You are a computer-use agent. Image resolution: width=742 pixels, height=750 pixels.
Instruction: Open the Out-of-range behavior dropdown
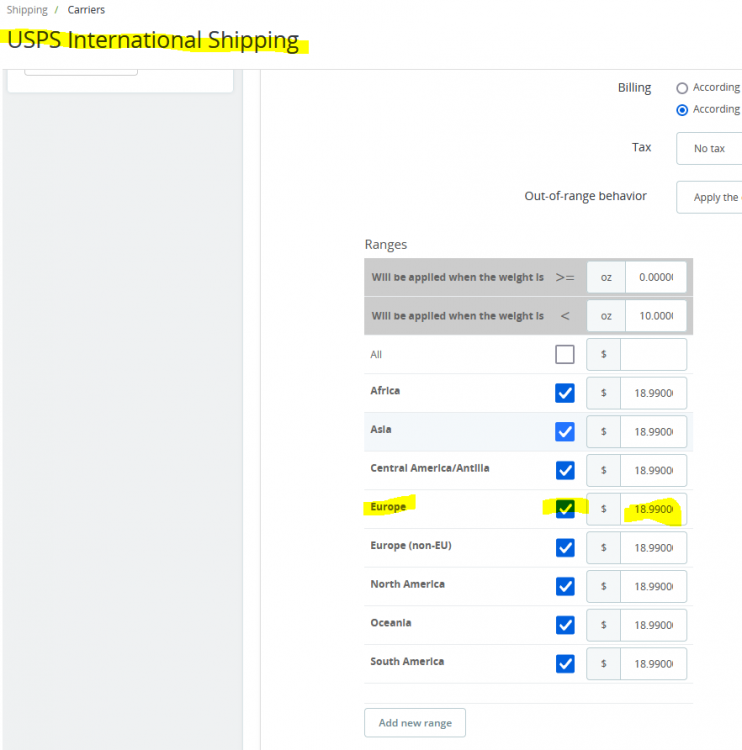(x=709, y=197)
